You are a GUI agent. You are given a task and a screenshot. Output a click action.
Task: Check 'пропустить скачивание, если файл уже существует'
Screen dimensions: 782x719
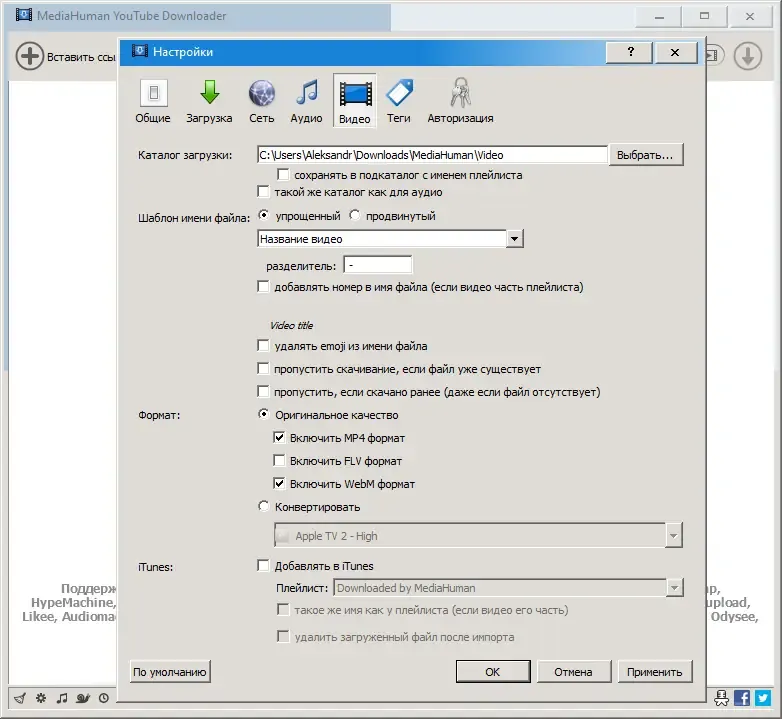tap(263, 369)
